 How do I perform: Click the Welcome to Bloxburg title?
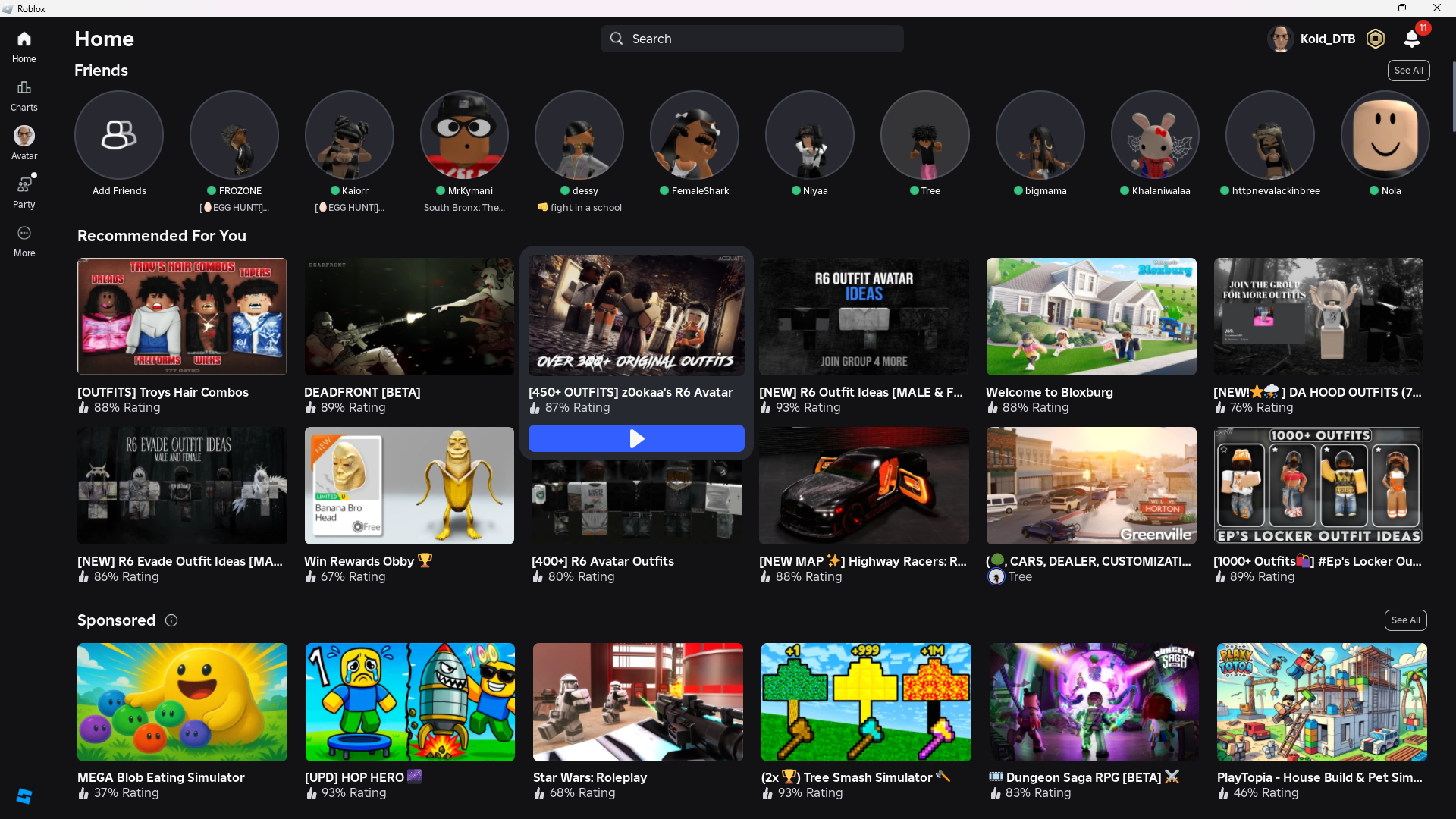(x=1050, y=392)
